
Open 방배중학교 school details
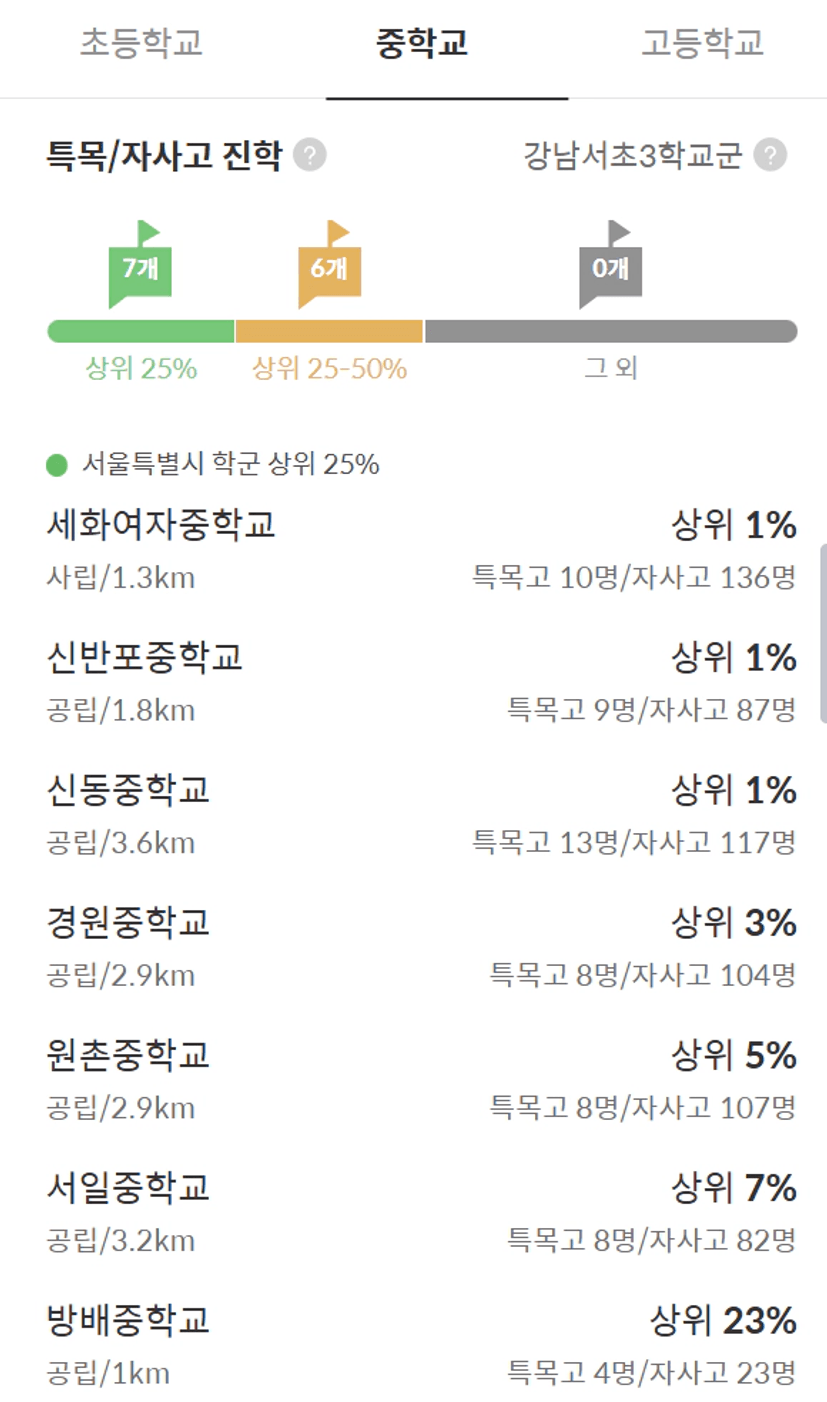pyautogui.click(x=129, y=1321)
